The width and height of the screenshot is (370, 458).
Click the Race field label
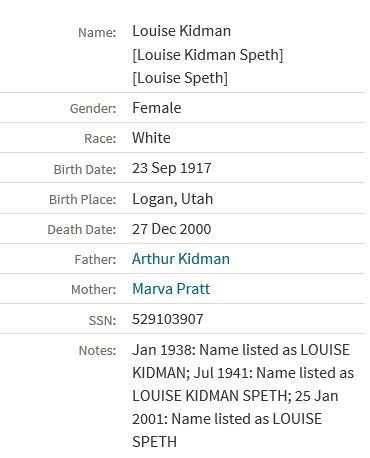[100, 139]
